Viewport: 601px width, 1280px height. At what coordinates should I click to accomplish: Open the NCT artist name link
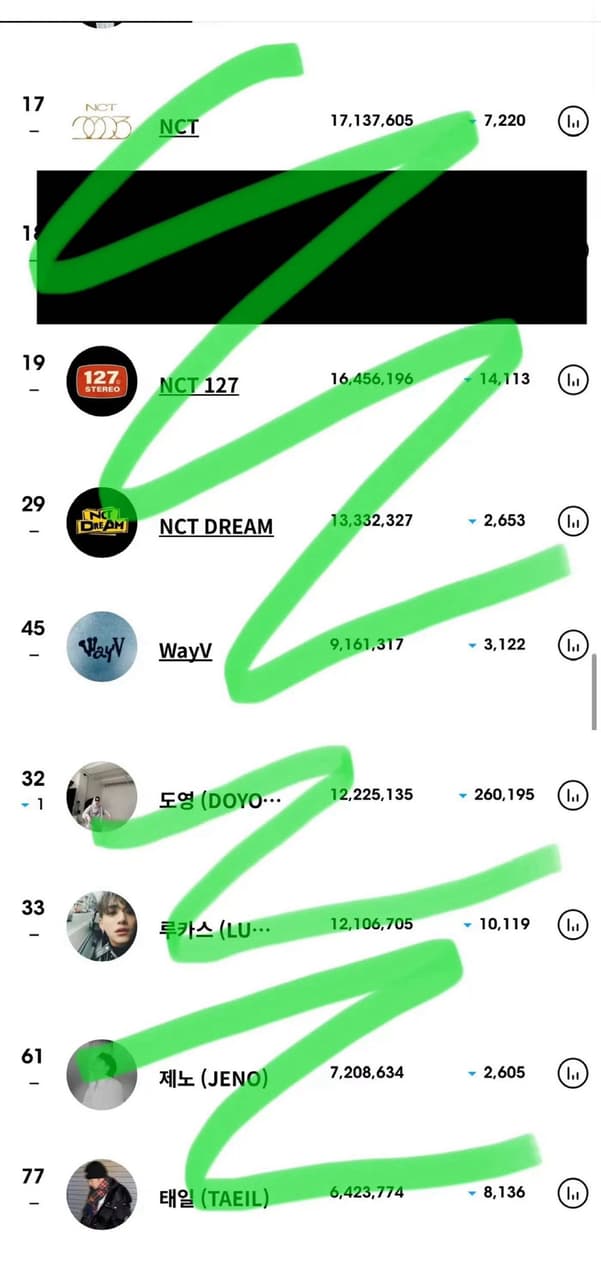tap(179, 127)
